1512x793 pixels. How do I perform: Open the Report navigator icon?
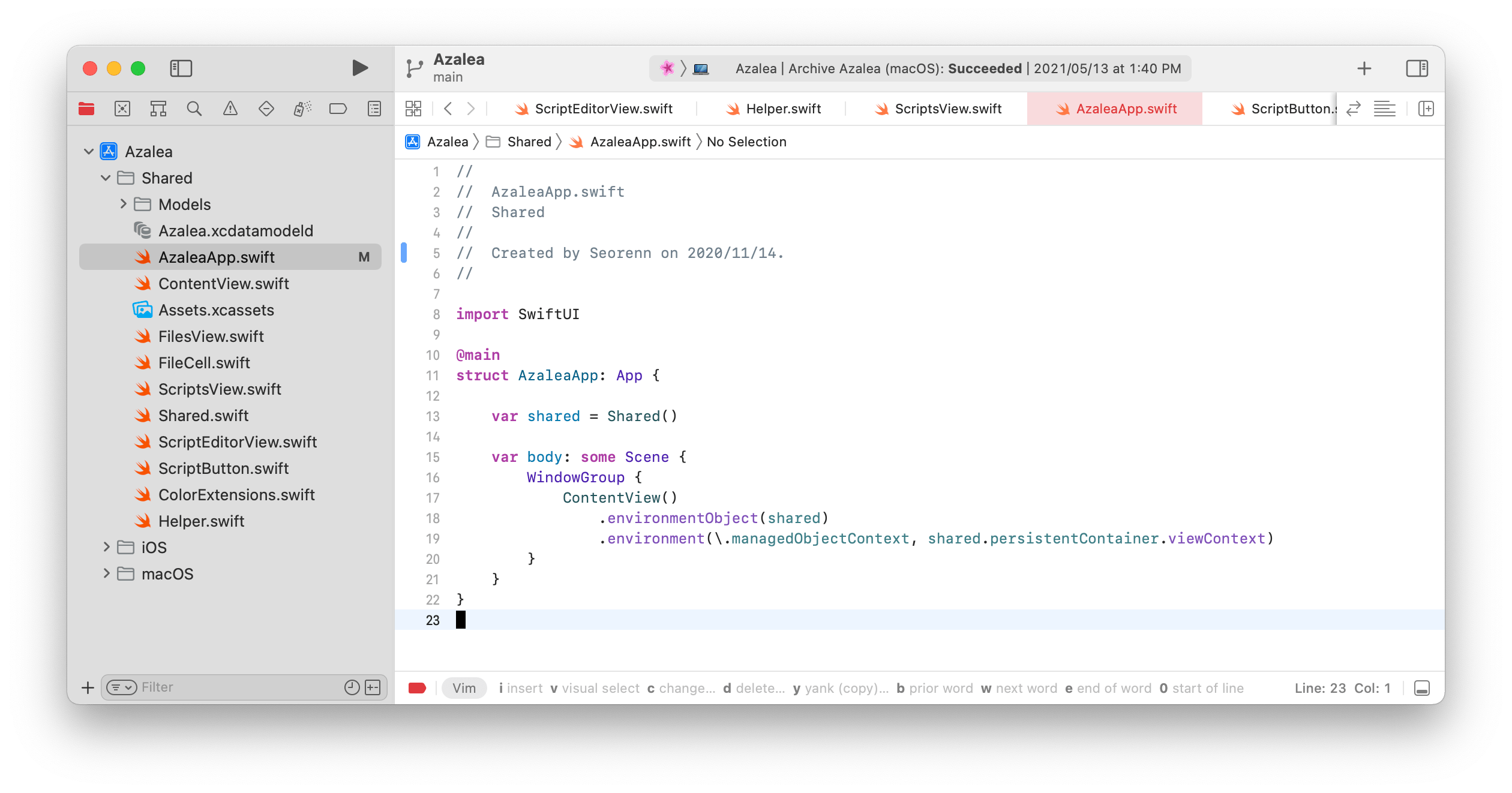tap(374, 109)
